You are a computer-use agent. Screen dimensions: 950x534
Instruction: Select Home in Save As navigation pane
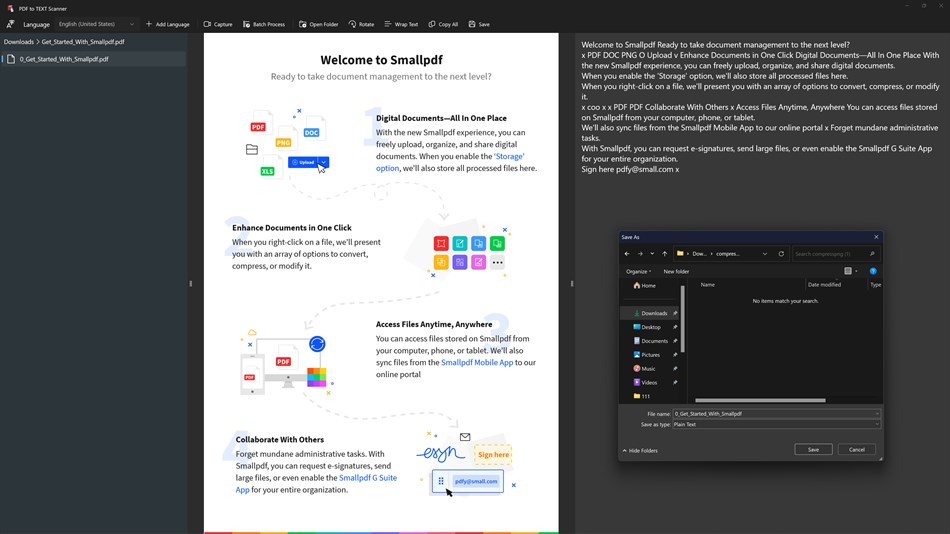pyautogui.click(x=644, y=285)
